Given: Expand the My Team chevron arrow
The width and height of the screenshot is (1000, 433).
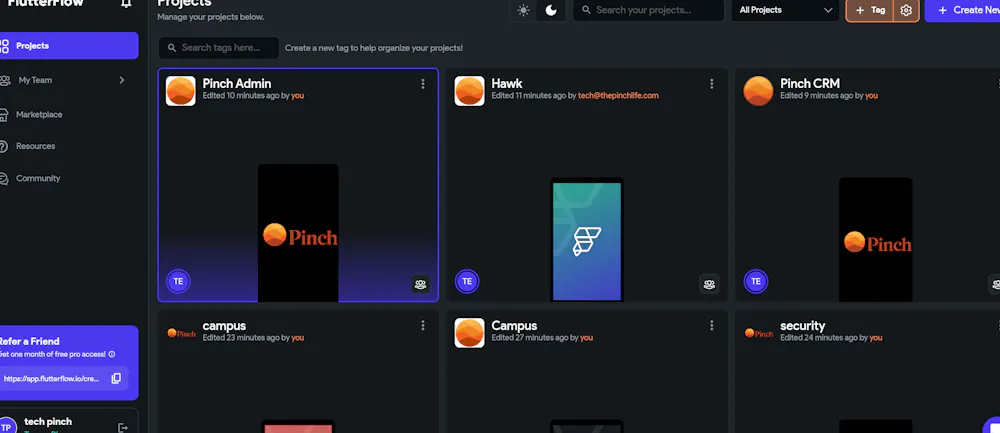Looking at the screenshot, I should tap(122, 80).
